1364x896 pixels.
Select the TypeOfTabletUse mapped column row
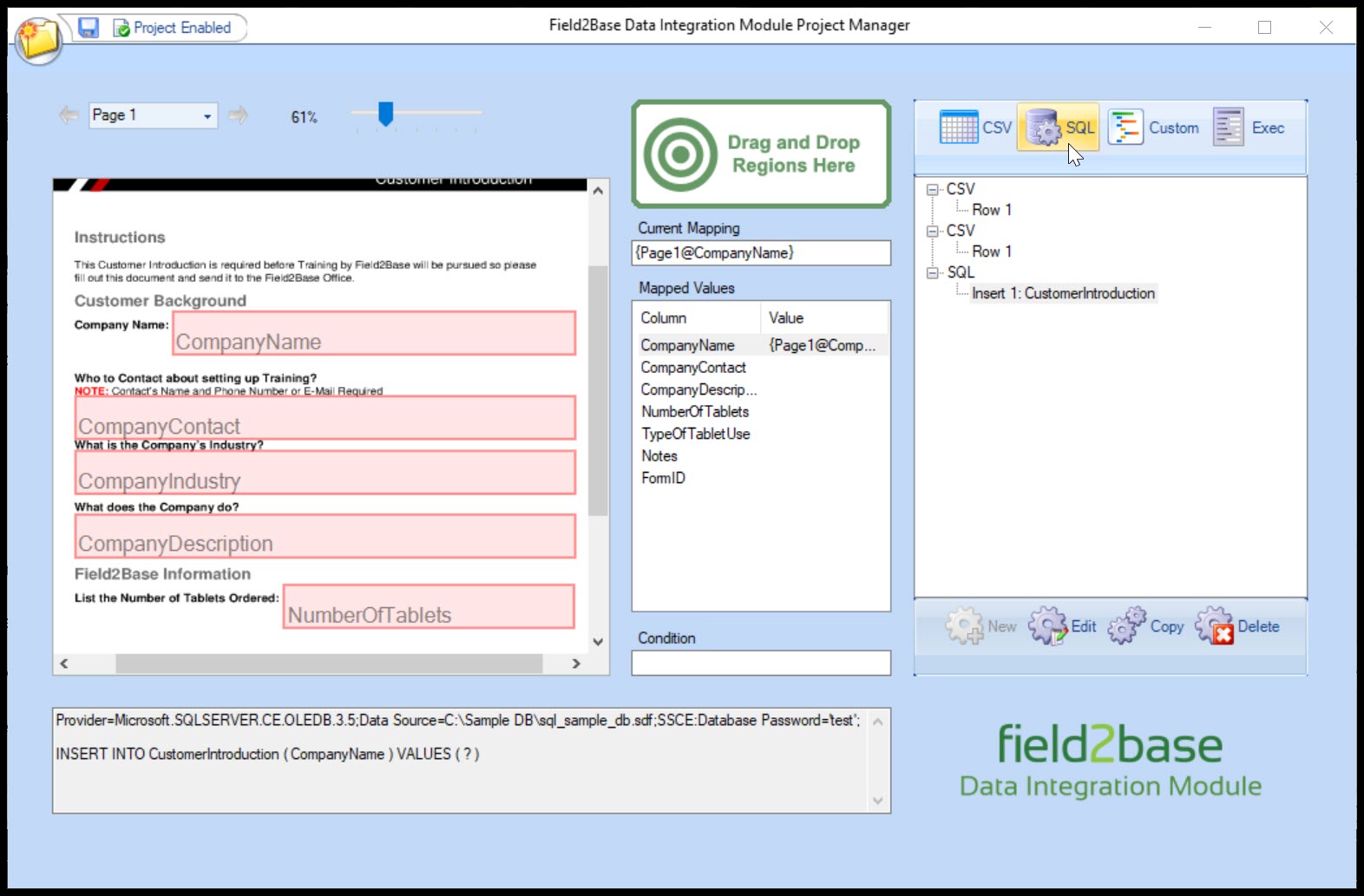[x=761, y=434]
